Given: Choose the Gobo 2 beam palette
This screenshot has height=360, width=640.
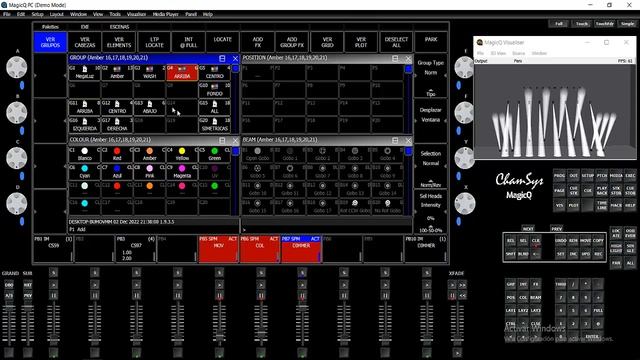Looking at the screenshot, I should tap(322, 155).
